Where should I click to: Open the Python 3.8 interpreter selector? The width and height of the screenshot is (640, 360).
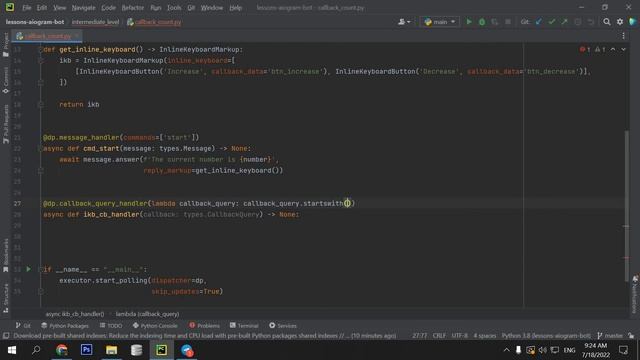tap(546, 336)
